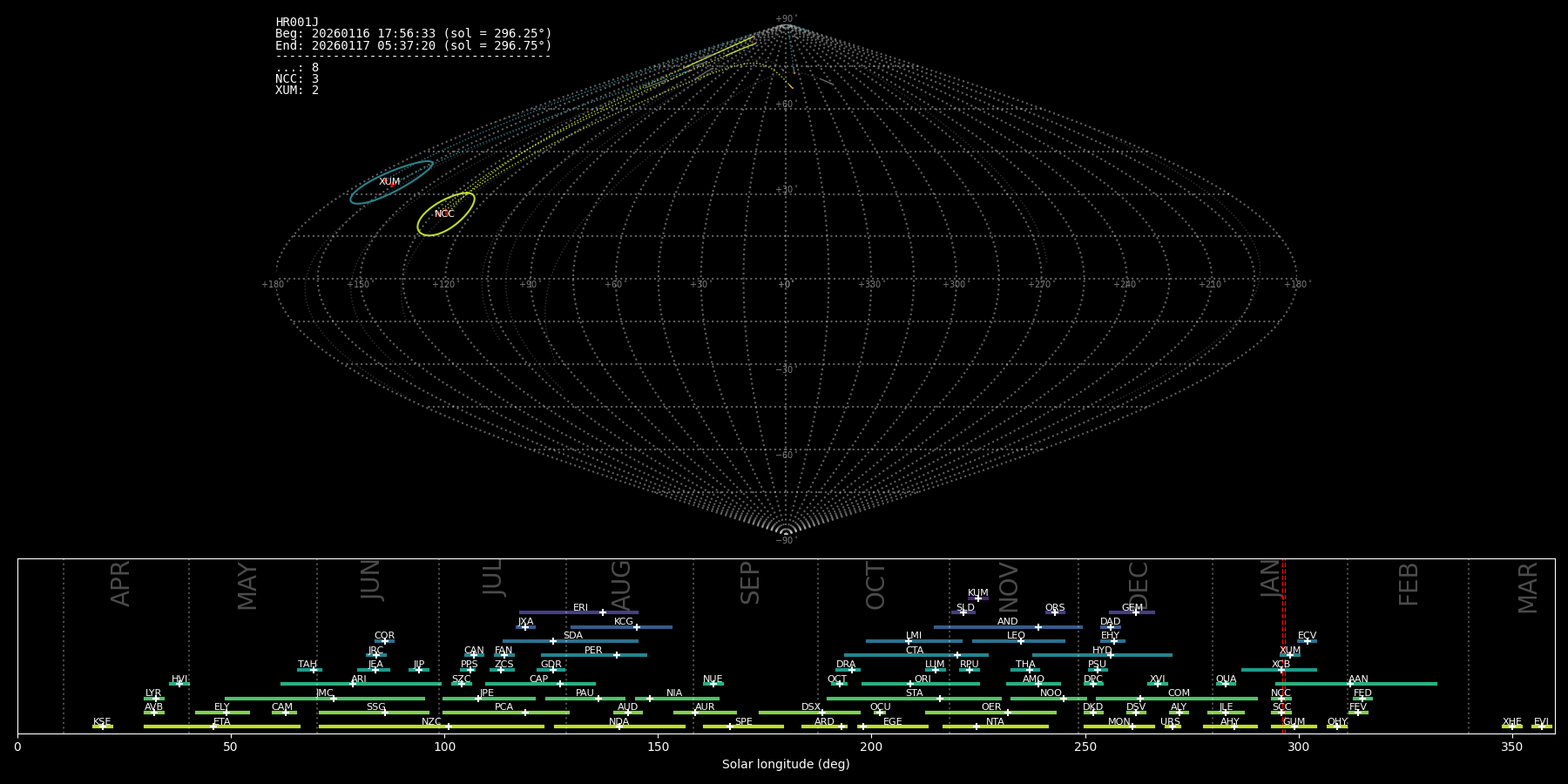Click the GEM peak marker in timeline
Screen dimensions: 1568x784
1135,612
